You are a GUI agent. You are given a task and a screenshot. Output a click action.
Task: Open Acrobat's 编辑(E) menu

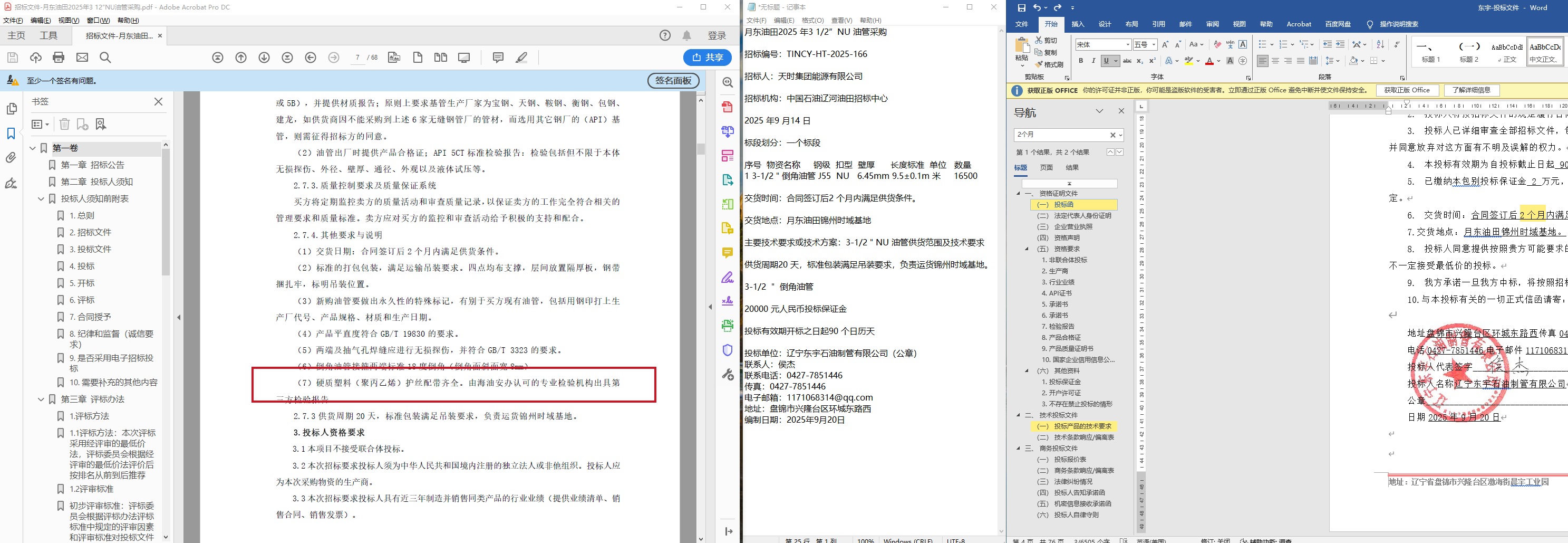[x=41, y=20]
